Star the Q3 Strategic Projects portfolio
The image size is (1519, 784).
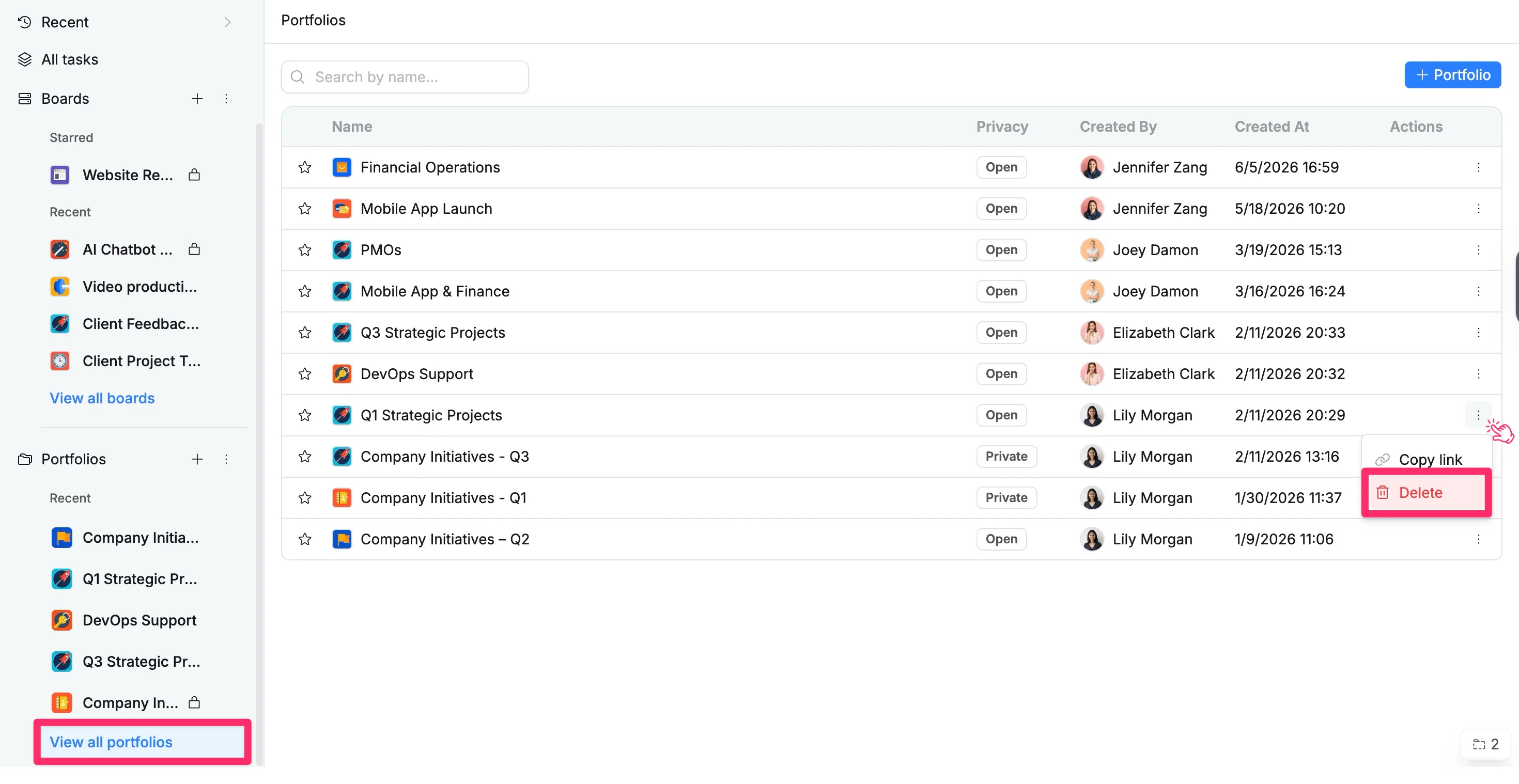click(x=304, y=333)
